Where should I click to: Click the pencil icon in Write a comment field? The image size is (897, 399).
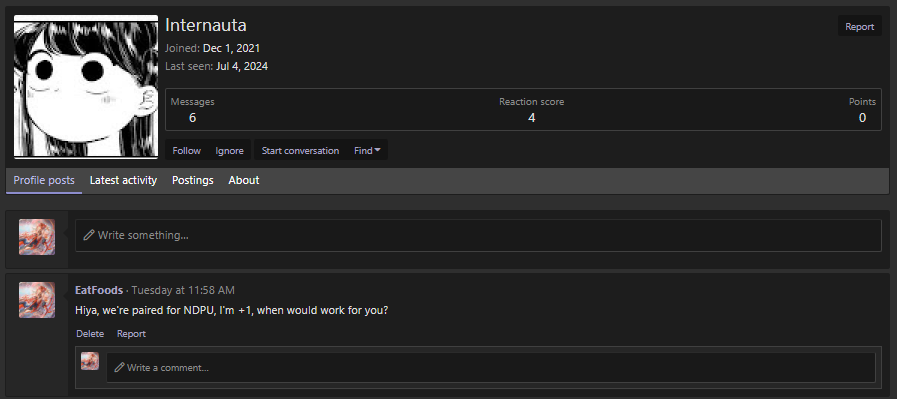click(119, 368)
